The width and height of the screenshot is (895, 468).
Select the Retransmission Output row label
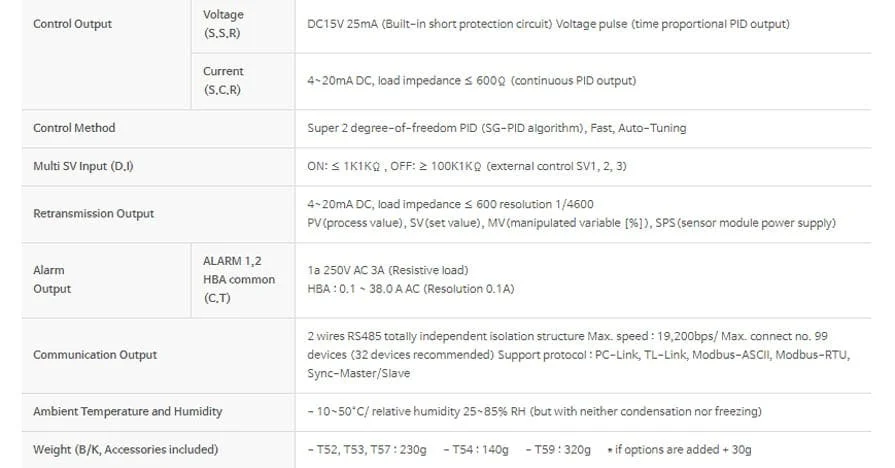(x=94, y=213)
